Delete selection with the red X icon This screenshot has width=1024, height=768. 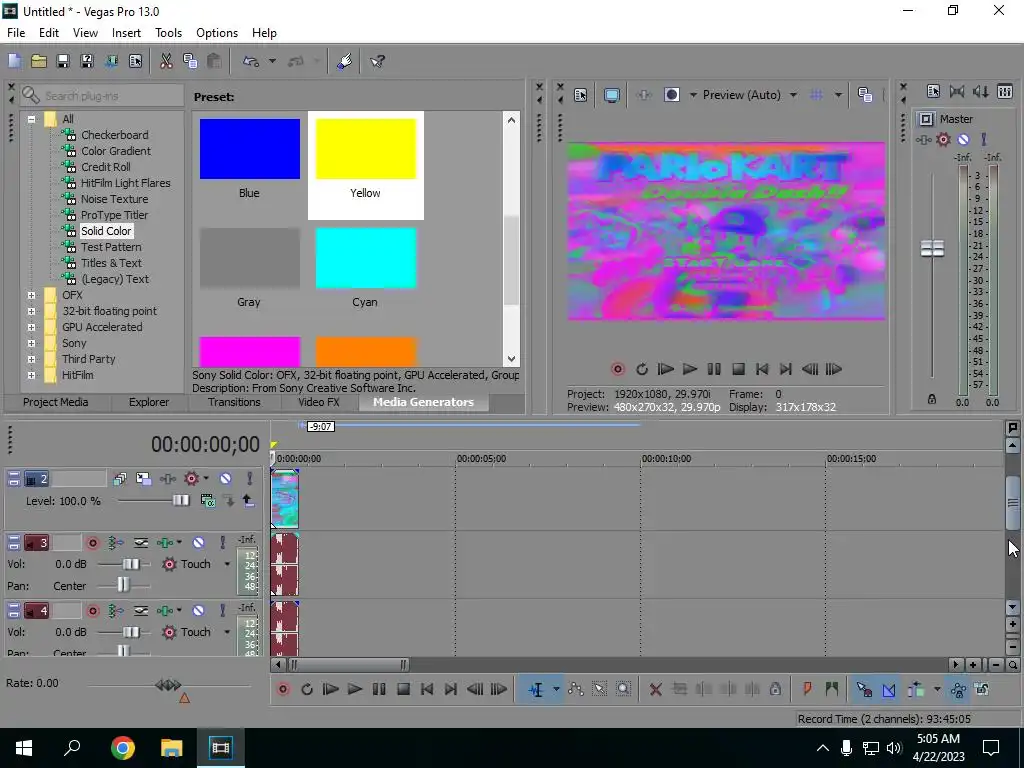click(x=656, y=689)
